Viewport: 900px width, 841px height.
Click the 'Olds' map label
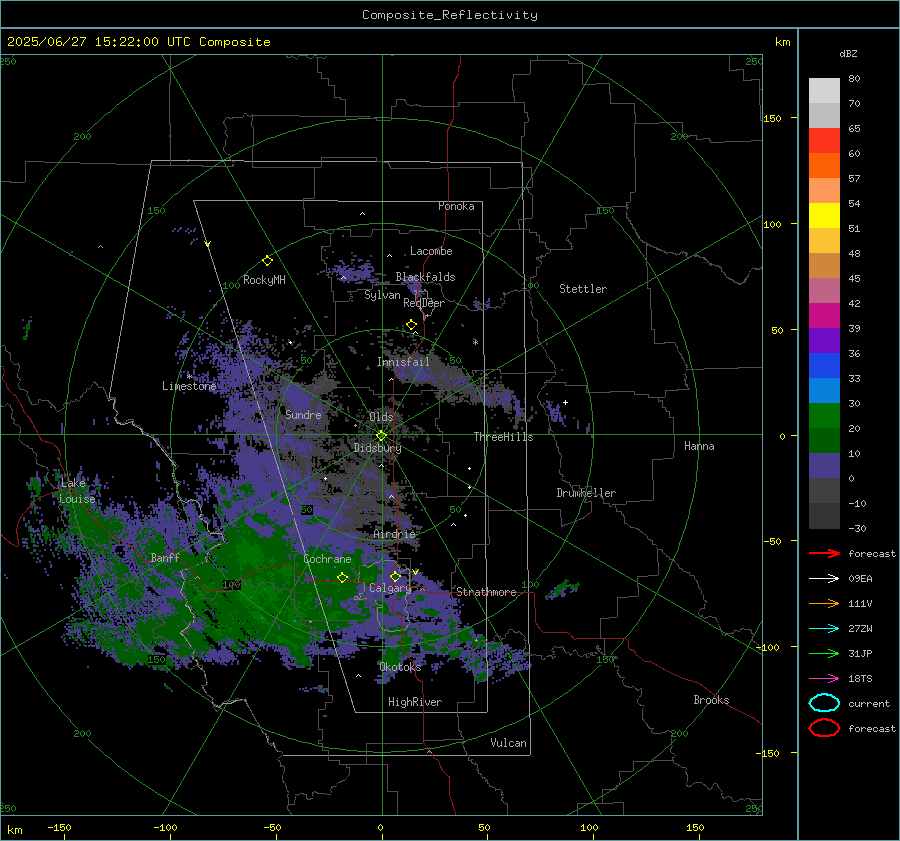point(381,417)
